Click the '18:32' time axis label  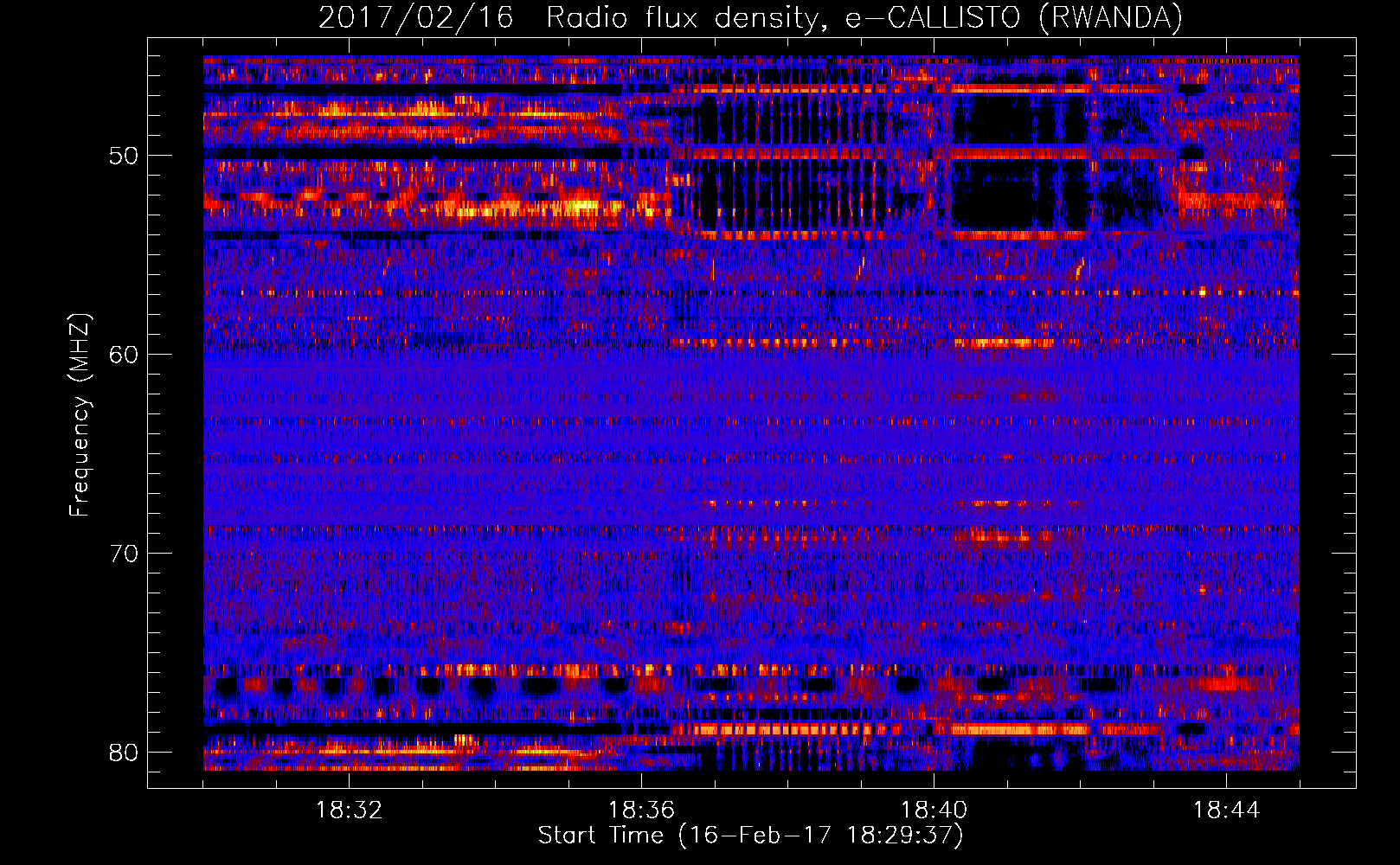(x=350, y=811)
